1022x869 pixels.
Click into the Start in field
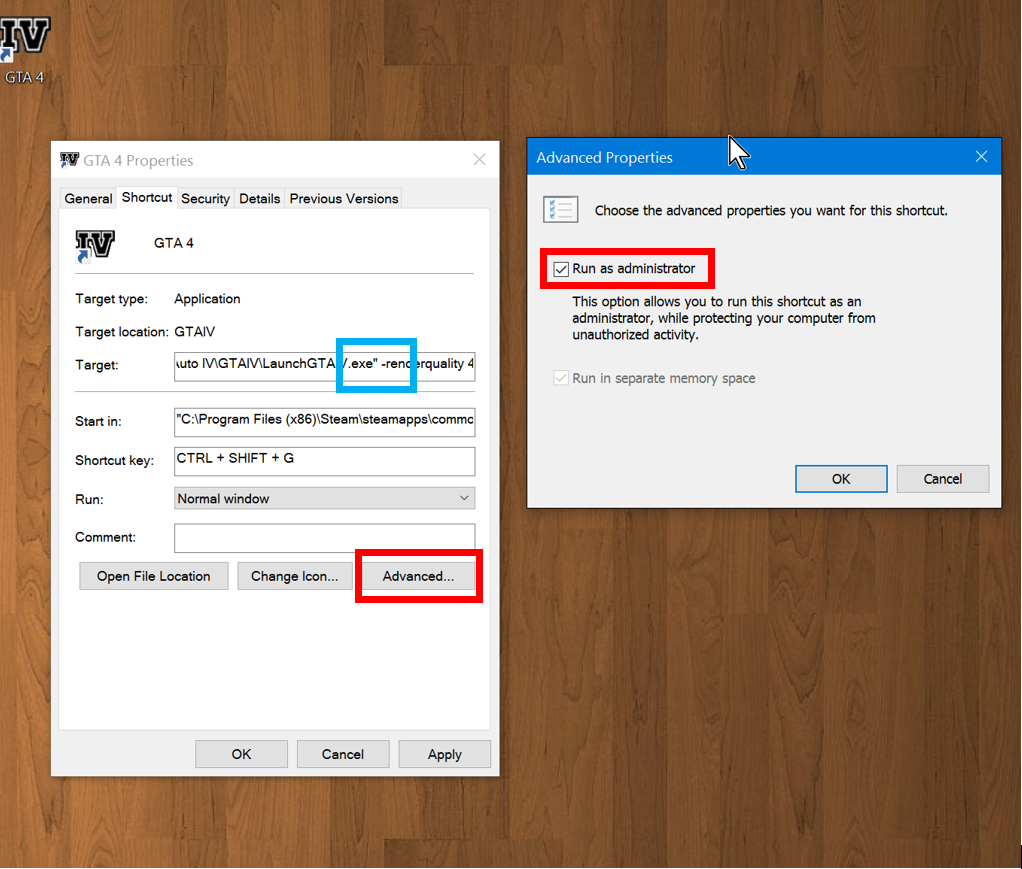click(325, 421)
